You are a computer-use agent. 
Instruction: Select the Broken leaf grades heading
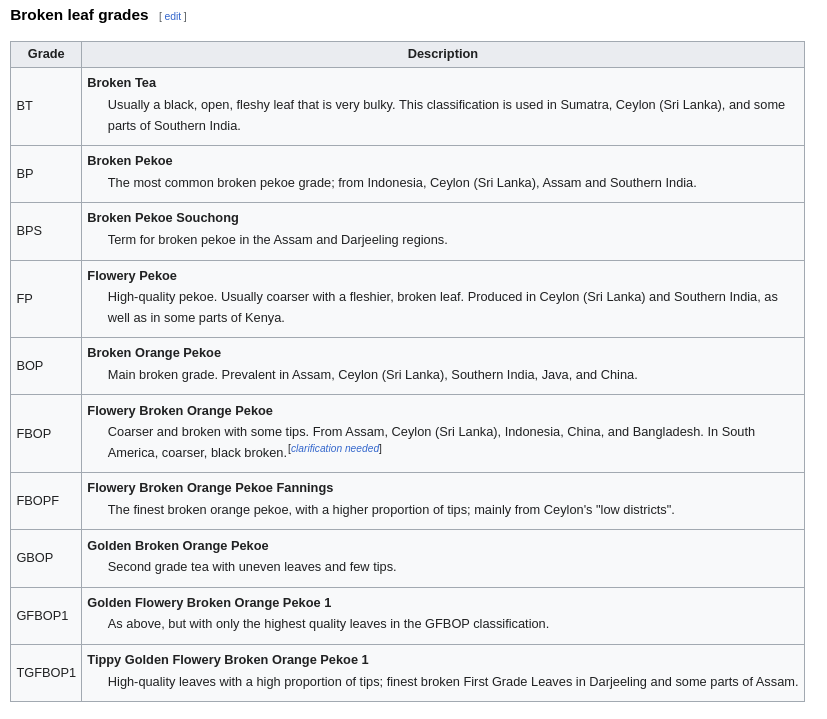coord(79,14)
